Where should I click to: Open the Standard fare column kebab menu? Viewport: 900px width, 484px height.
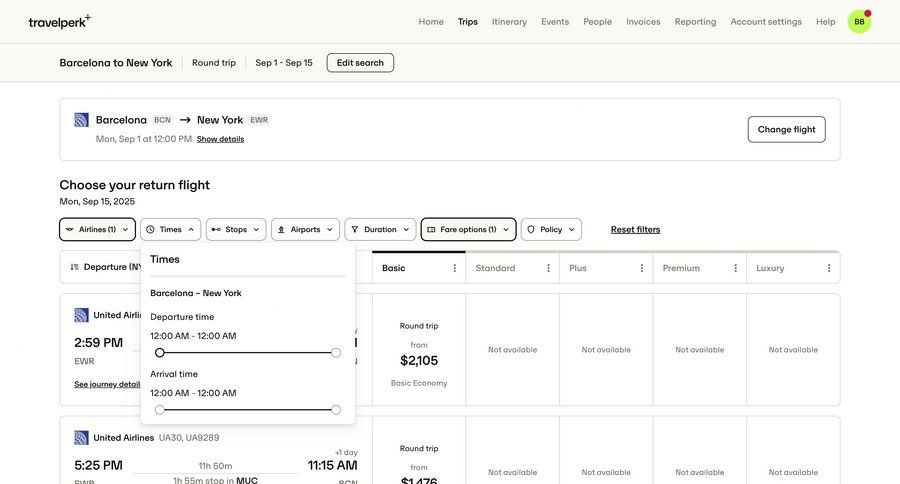548,268
